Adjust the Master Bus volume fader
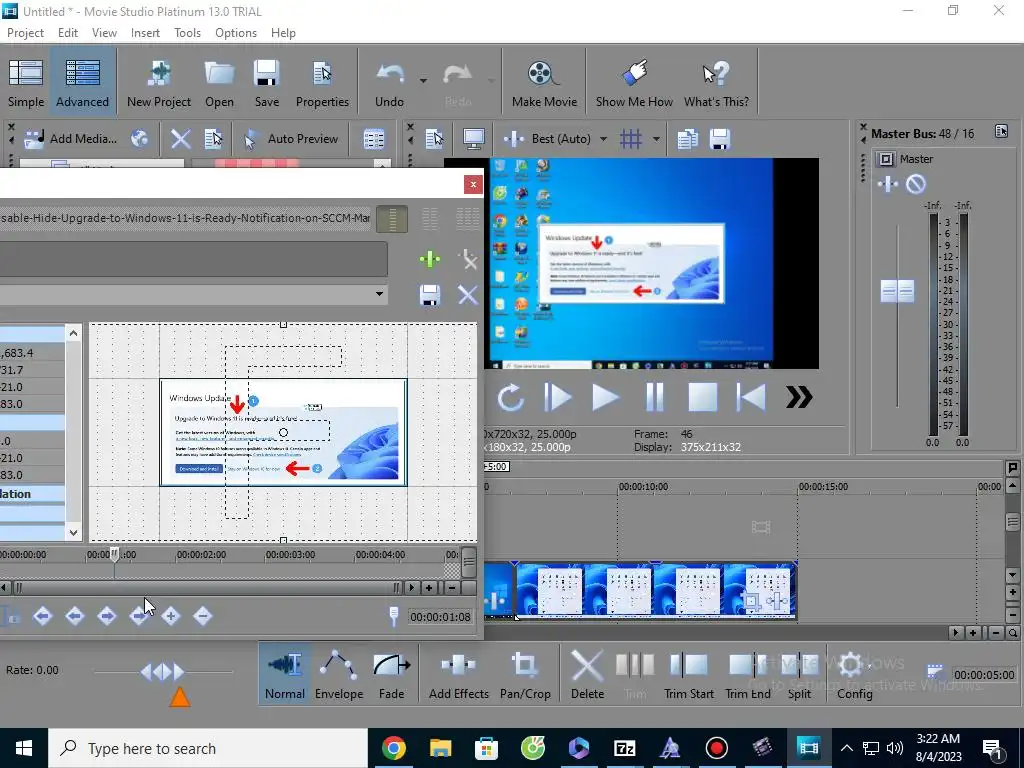Image resolution: width=1024 pixels, height=768 pixels. point(897,291)
